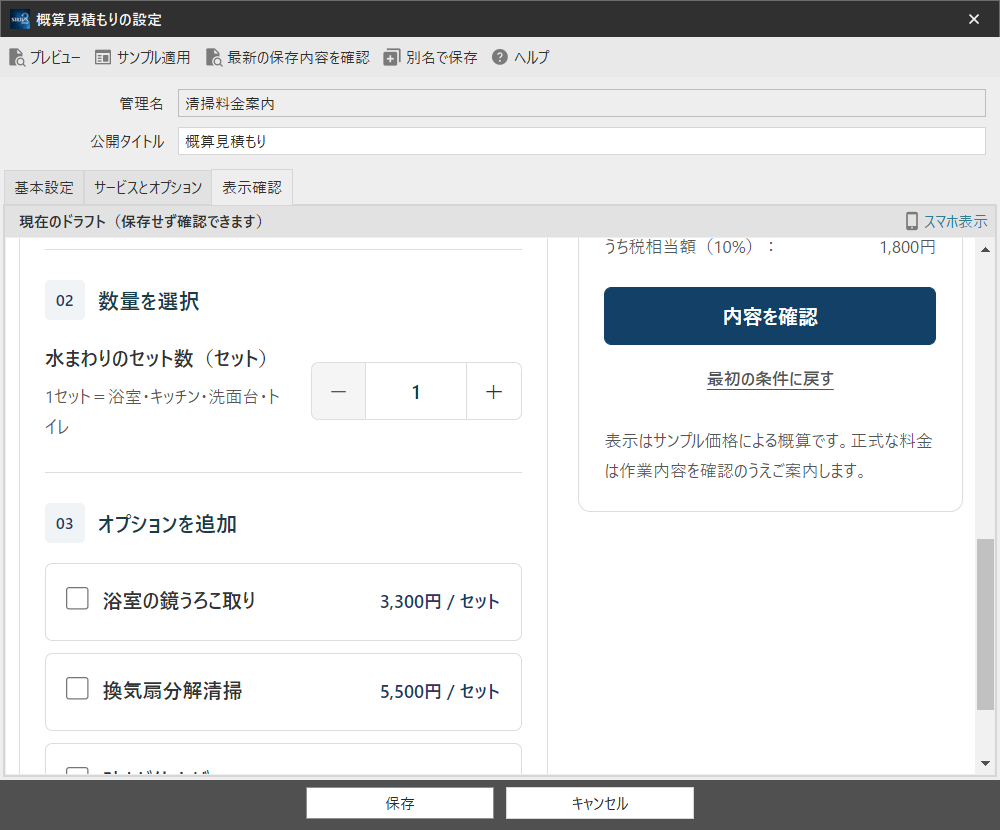Viewport: 1000px width, 830px height.
Task: Switch to the サービスとオプション tab
Action: coord(147,188)
